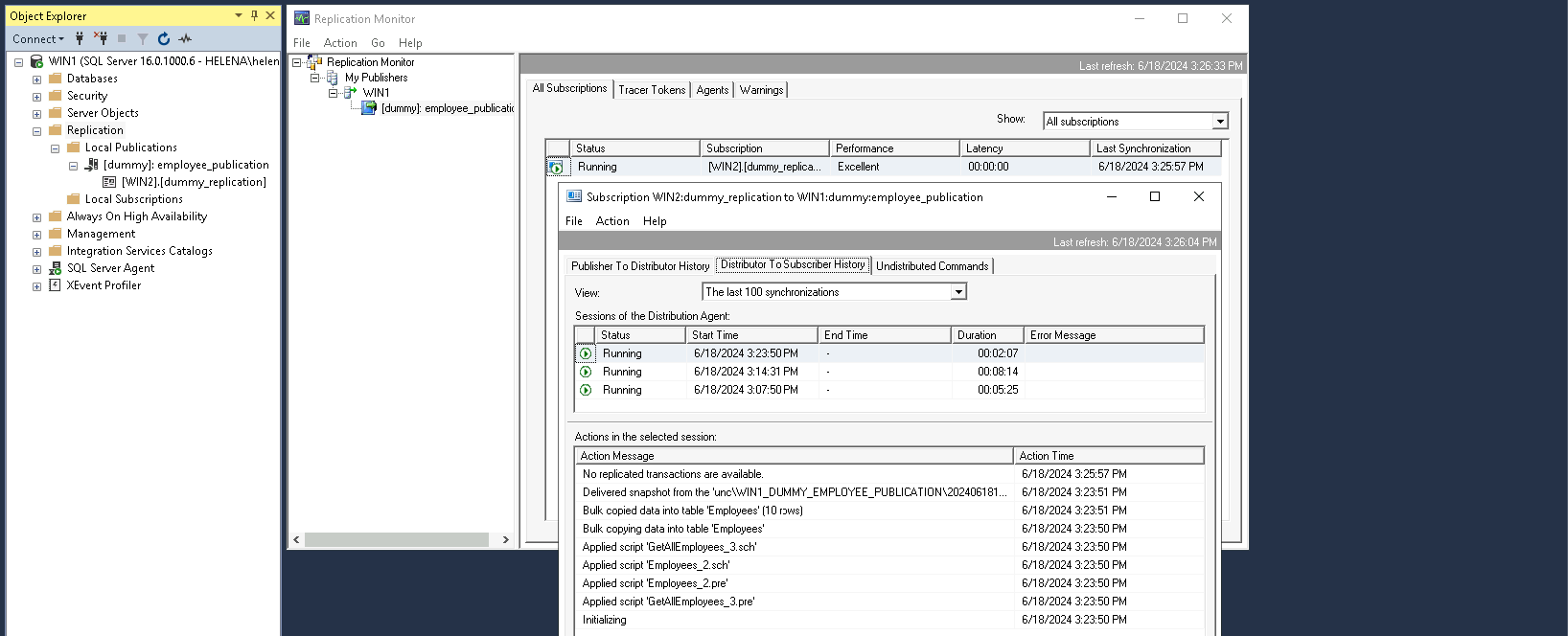This screenshot has height=636, width=1568.
Task: Switch to the Tracer Tokens tab
Action: click(652, 90)
